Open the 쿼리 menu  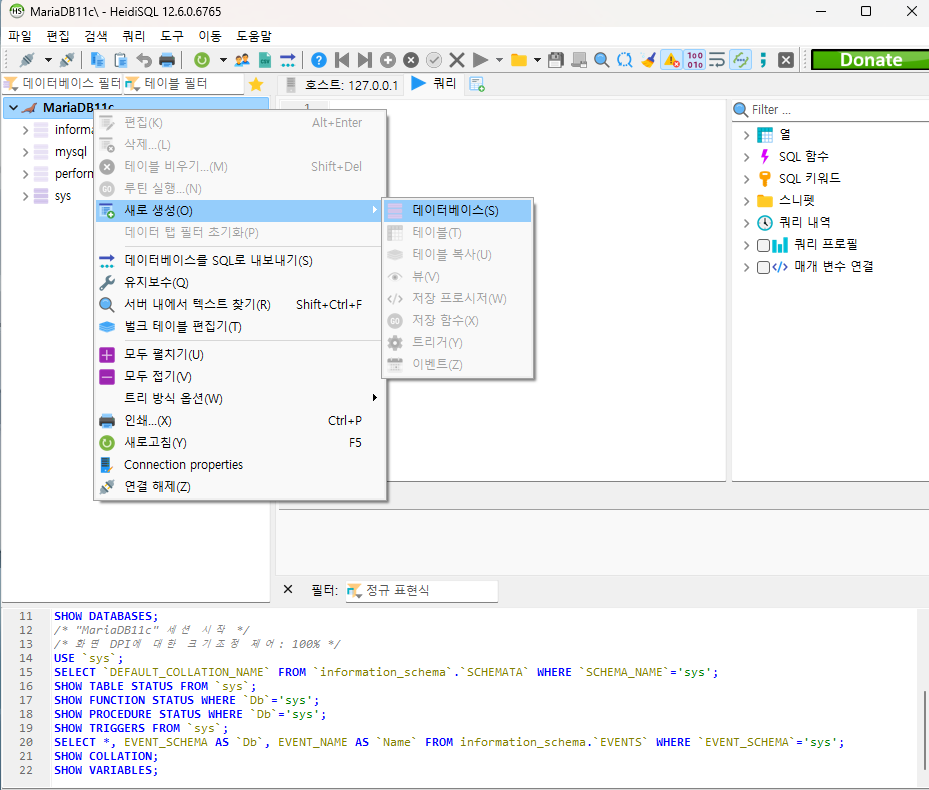click(x=134, y=36)
